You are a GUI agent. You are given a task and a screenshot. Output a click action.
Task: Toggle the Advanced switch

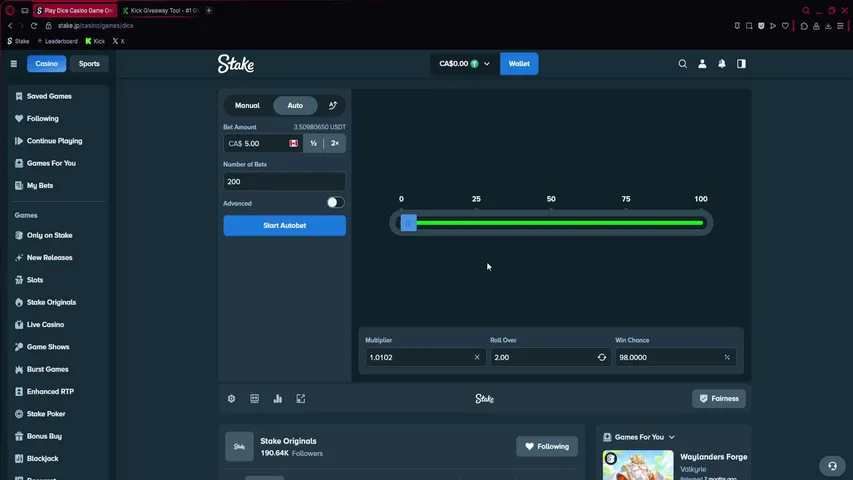tap(336, 203)
